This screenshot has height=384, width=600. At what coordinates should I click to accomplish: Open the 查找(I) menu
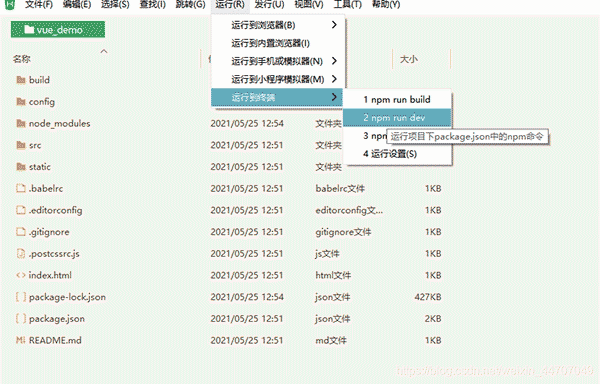coord(152,5)
